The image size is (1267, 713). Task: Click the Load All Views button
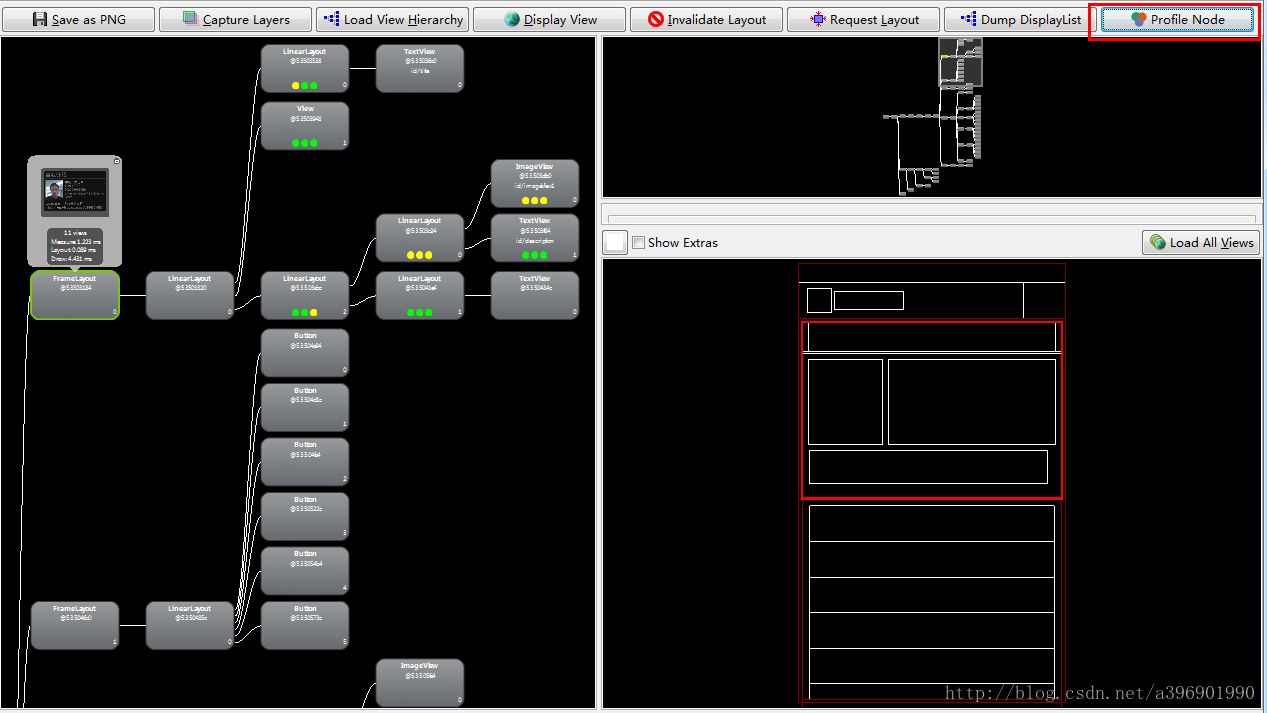pyautogui.click(x=1200, y=242)
